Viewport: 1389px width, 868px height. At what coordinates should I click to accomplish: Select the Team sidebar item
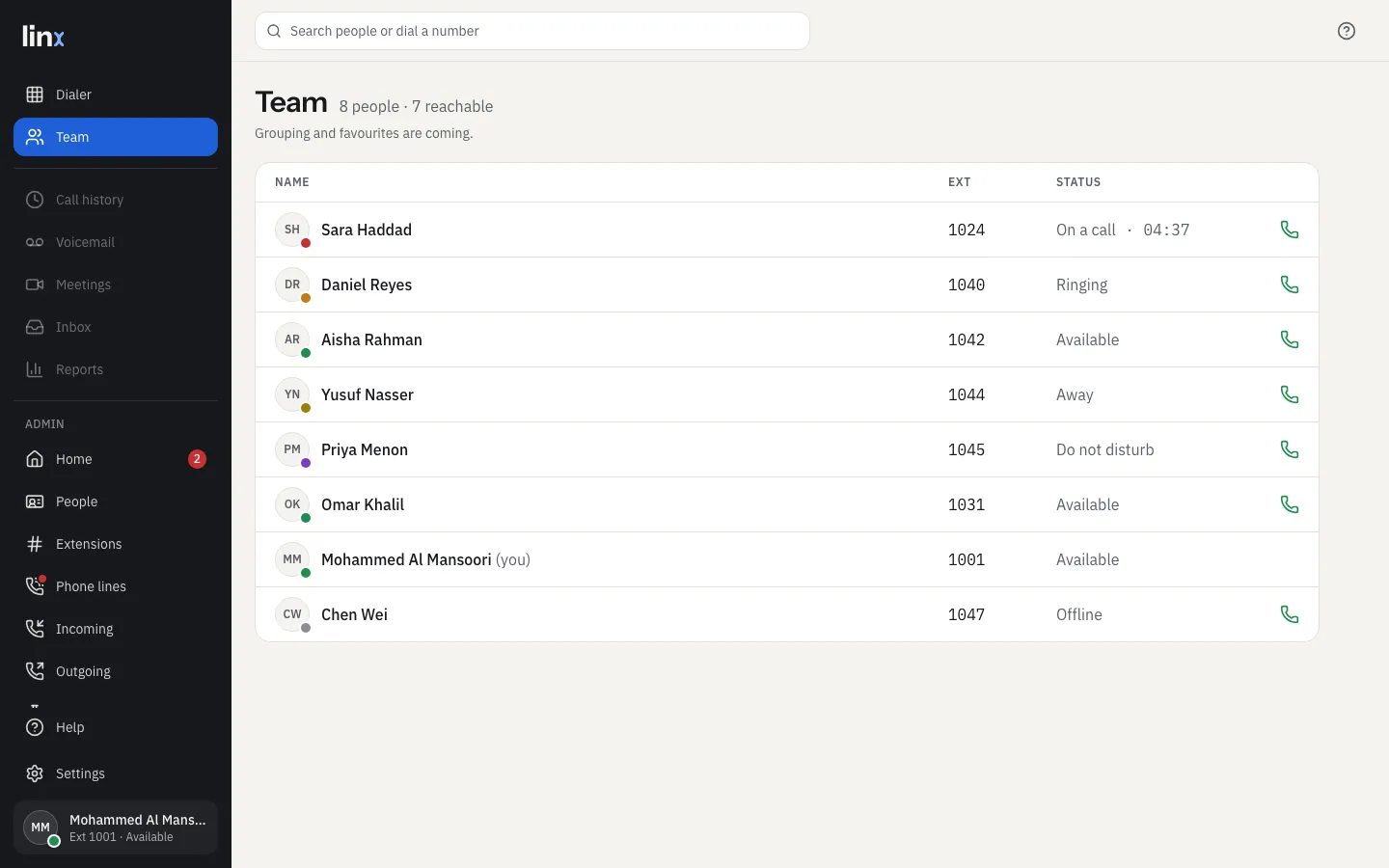tap(116, 137)
